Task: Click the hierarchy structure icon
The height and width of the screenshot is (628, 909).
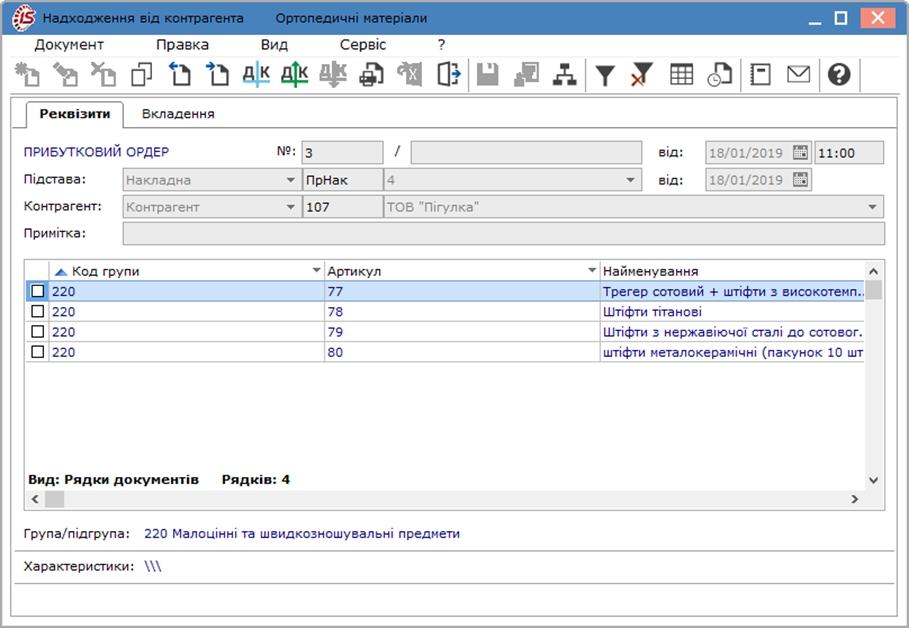Action: click(x=565, y=74)
